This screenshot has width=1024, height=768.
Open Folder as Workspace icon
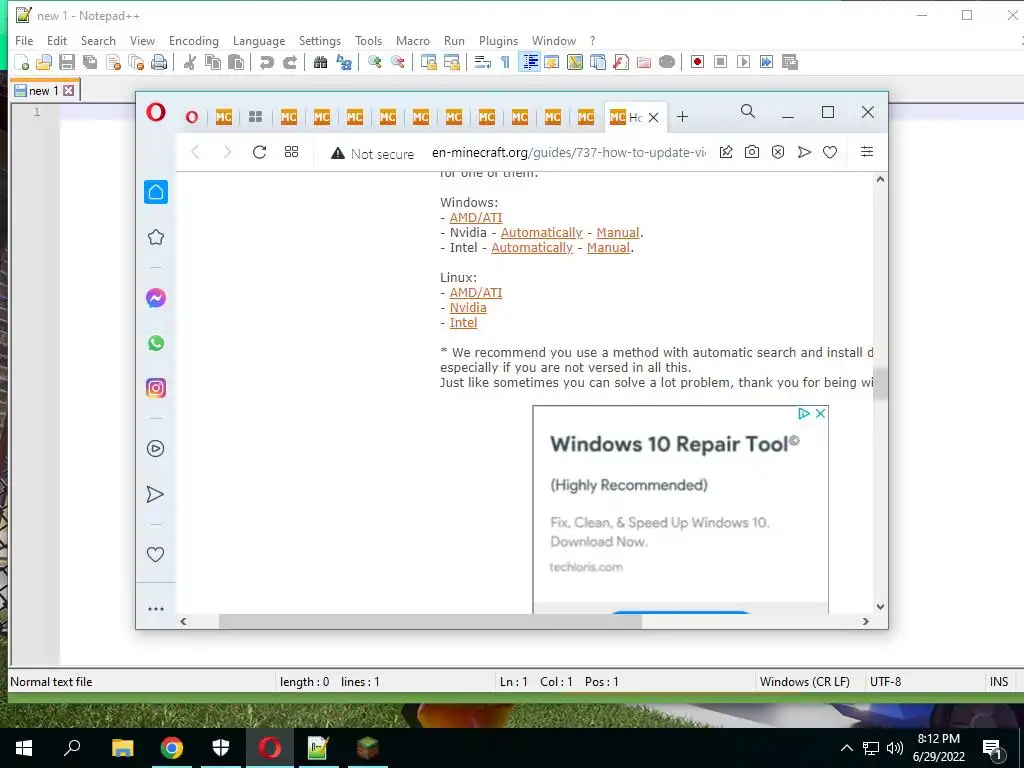(x=644, y=62)
